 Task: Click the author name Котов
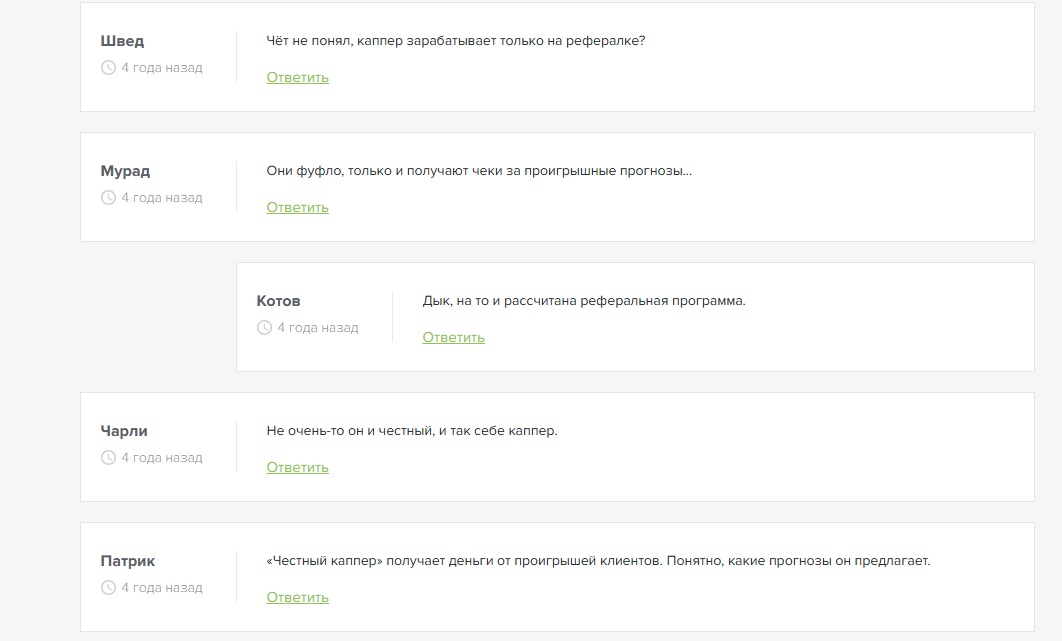click(278, 301)
